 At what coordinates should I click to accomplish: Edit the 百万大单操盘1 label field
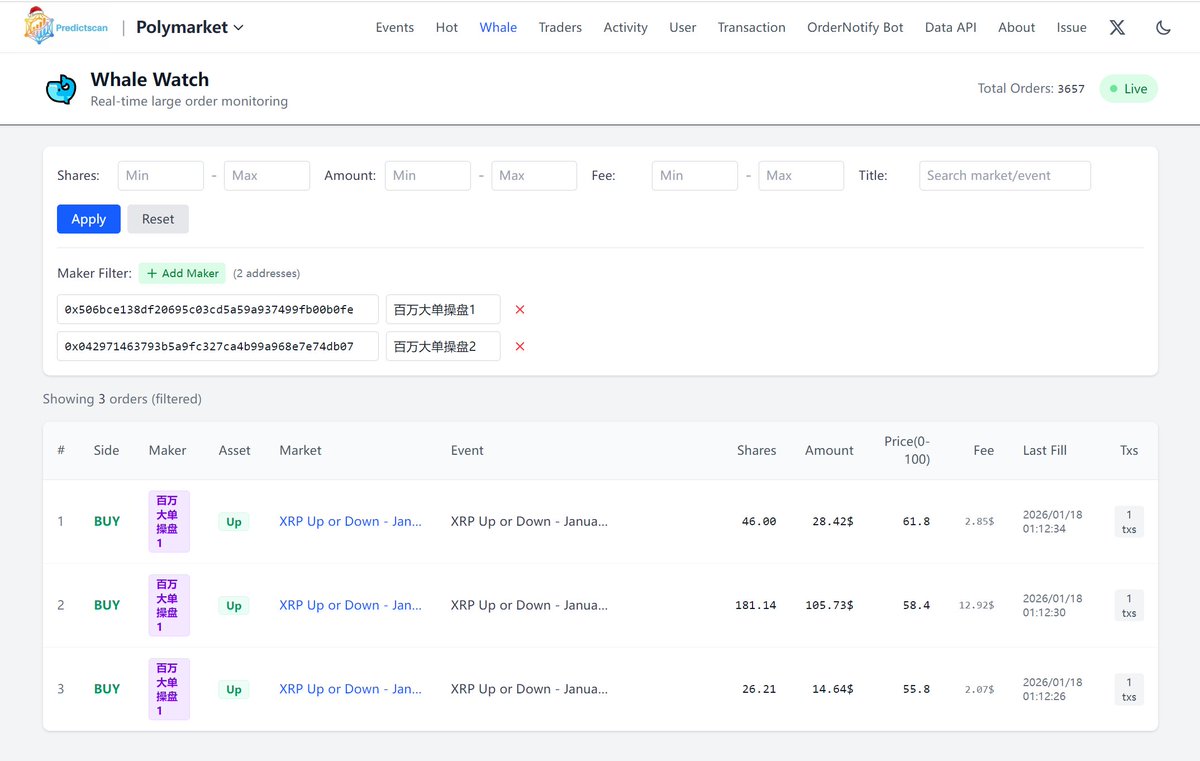[x=443, y=310]
